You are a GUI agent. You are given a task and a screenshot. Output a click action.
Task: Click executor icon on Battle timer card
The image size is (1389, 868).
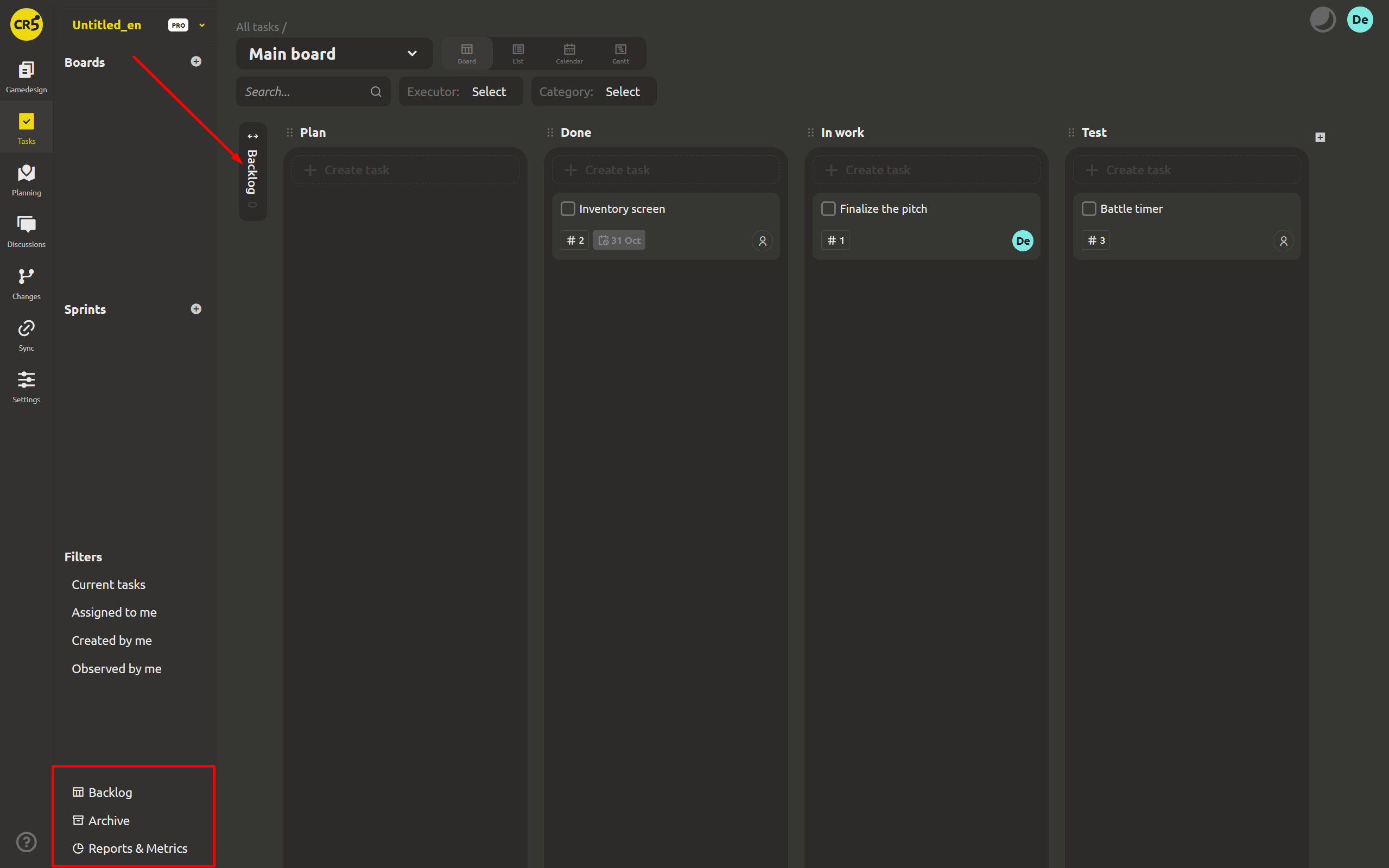click(x=1283, y=241)
